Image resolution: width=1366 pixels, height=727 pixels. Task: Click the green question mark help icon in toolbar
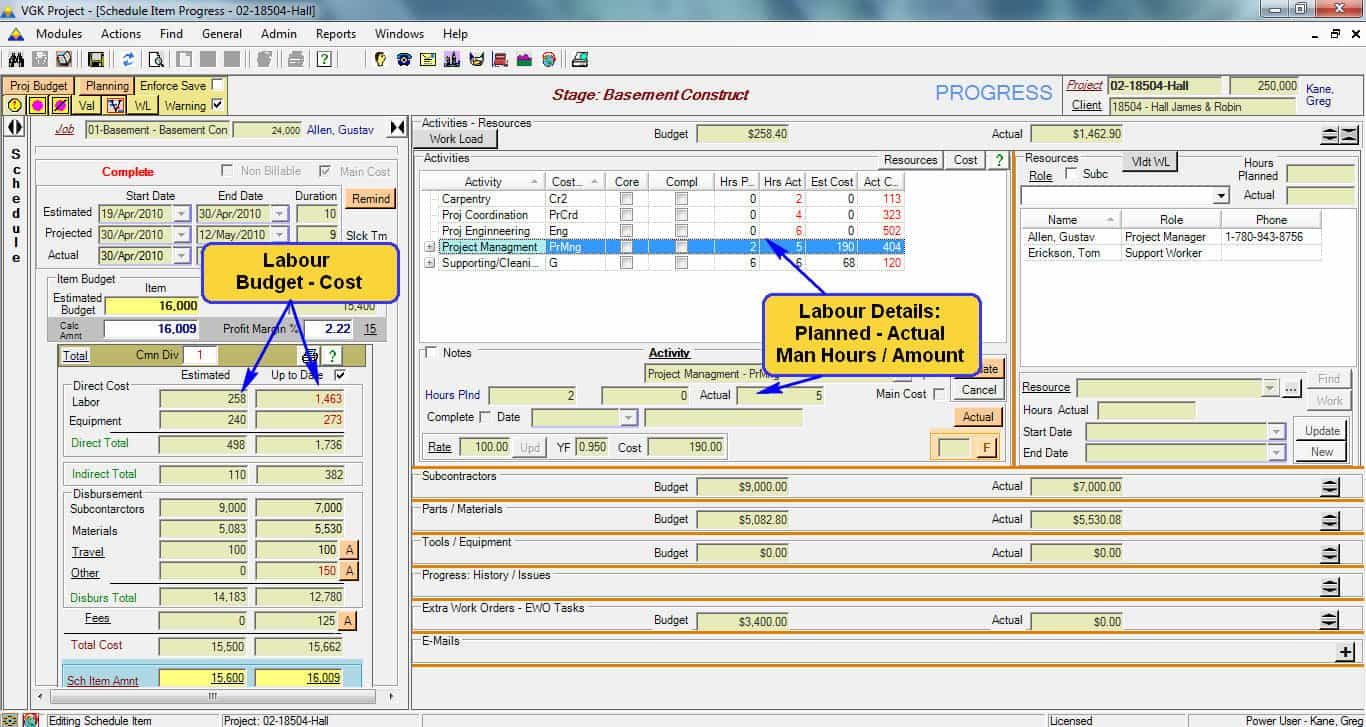tap(324, 59)
